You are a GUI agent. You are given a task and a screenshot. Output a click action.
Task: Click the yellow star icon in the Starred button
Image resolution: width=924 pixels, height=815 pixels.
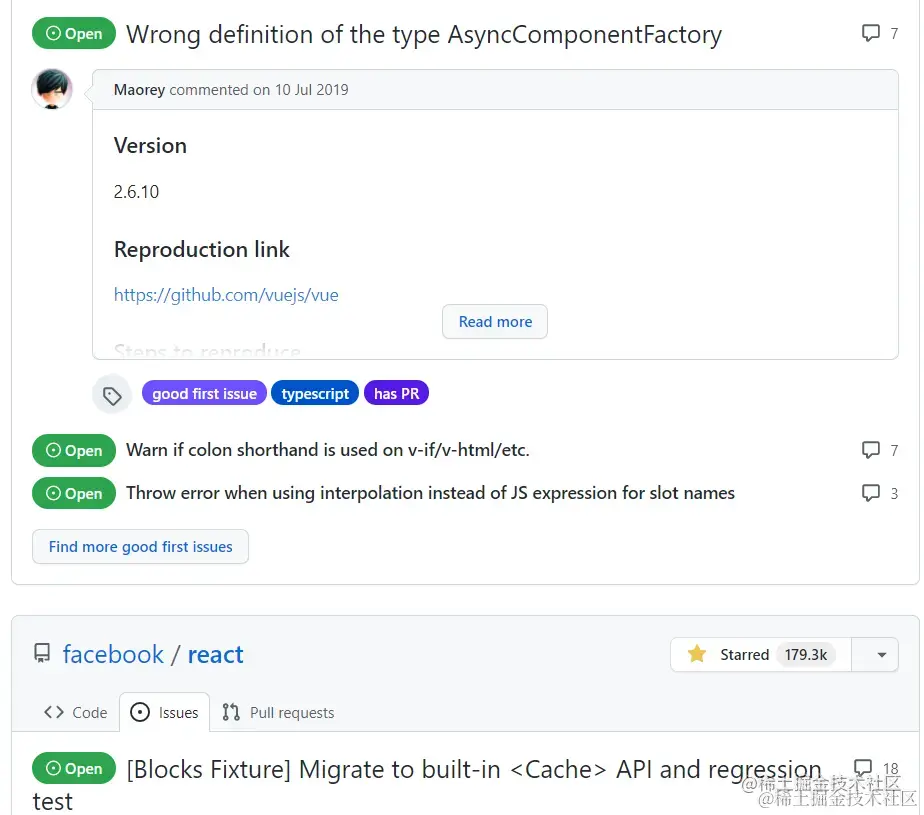[697, 654]
